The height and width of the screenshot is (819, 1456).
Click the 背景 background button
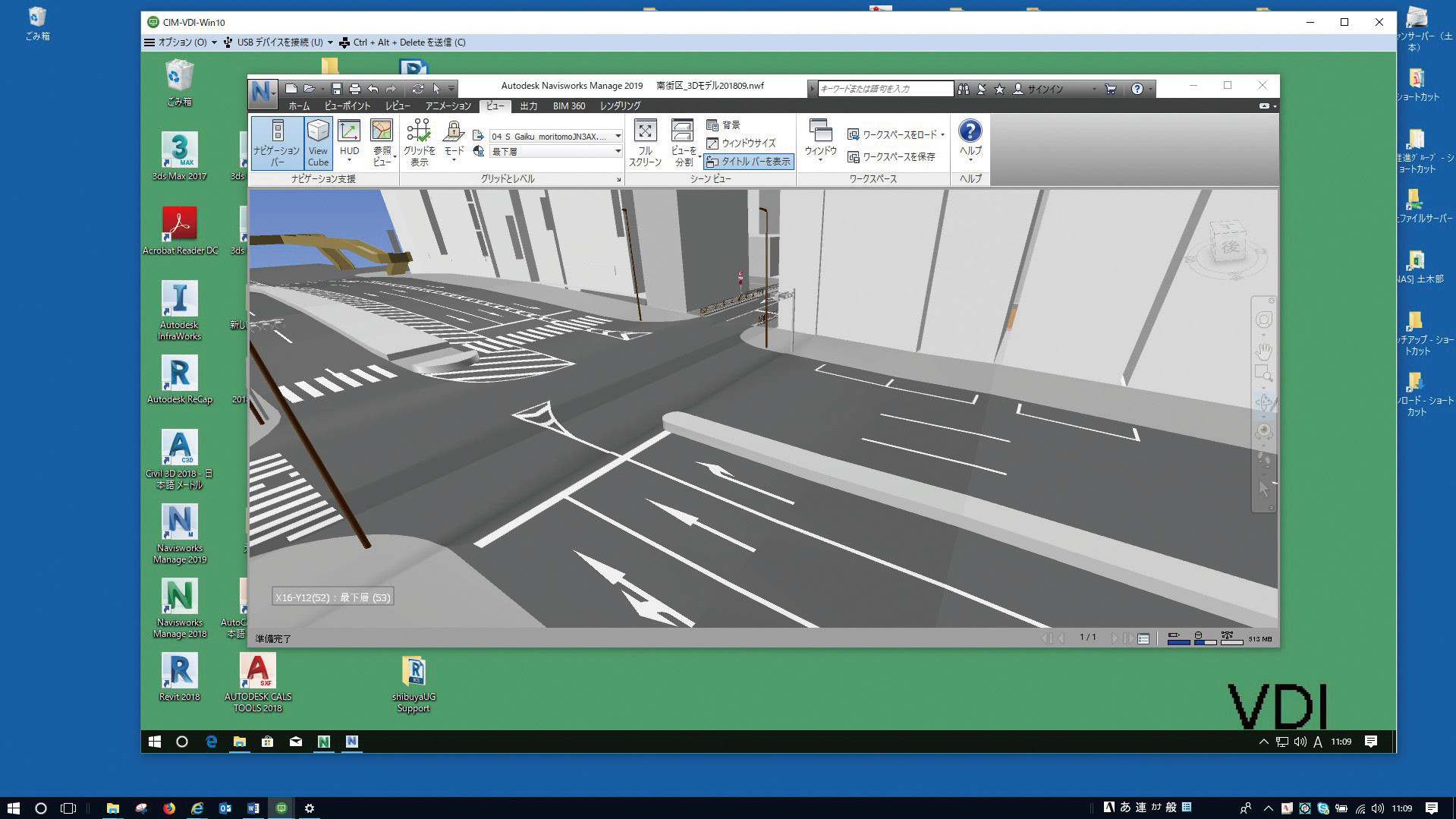[x=723, y=125]
